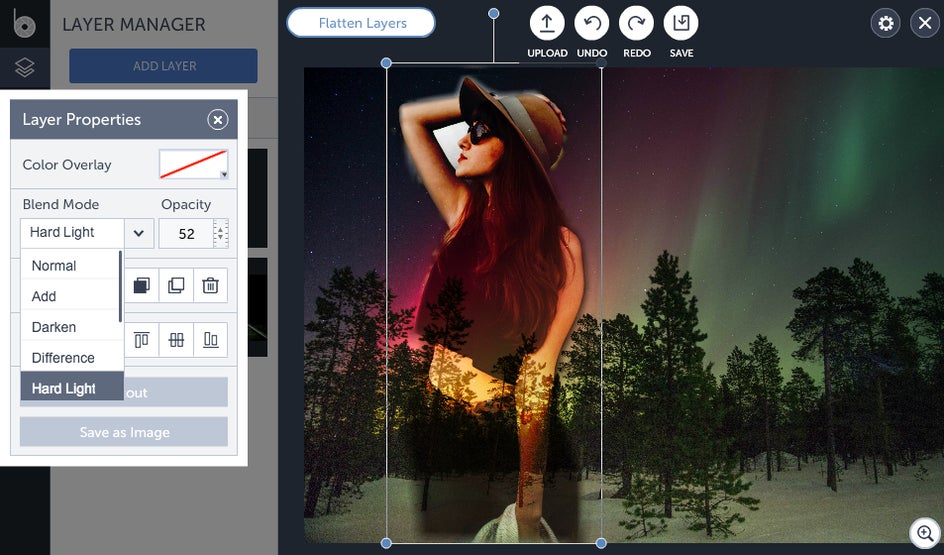The width and height of the screenshot is (944, 555).
Task: Click the Layer Properties title
Action: (82, 120)
